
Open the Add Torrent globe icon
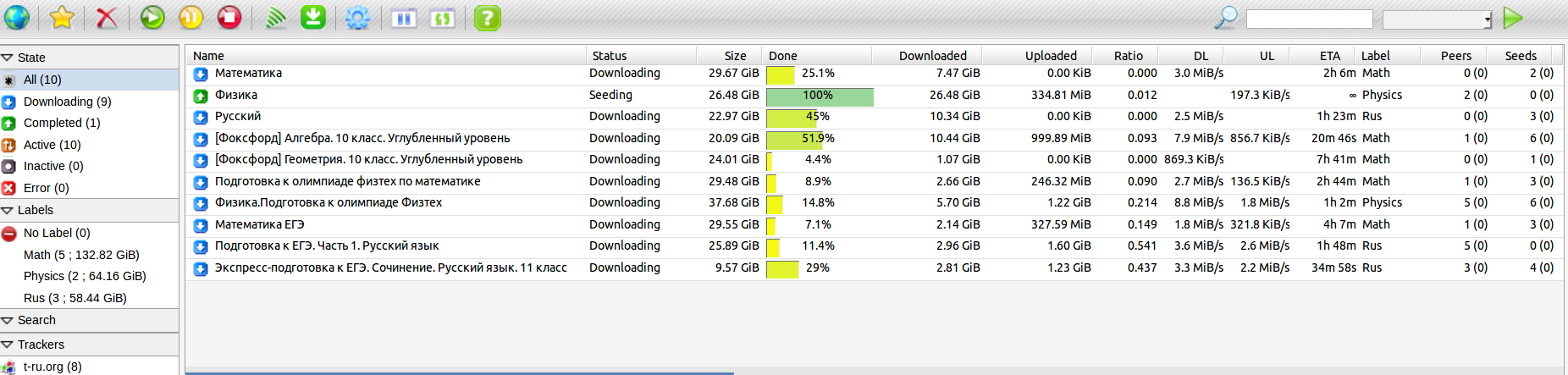point(17,18)
